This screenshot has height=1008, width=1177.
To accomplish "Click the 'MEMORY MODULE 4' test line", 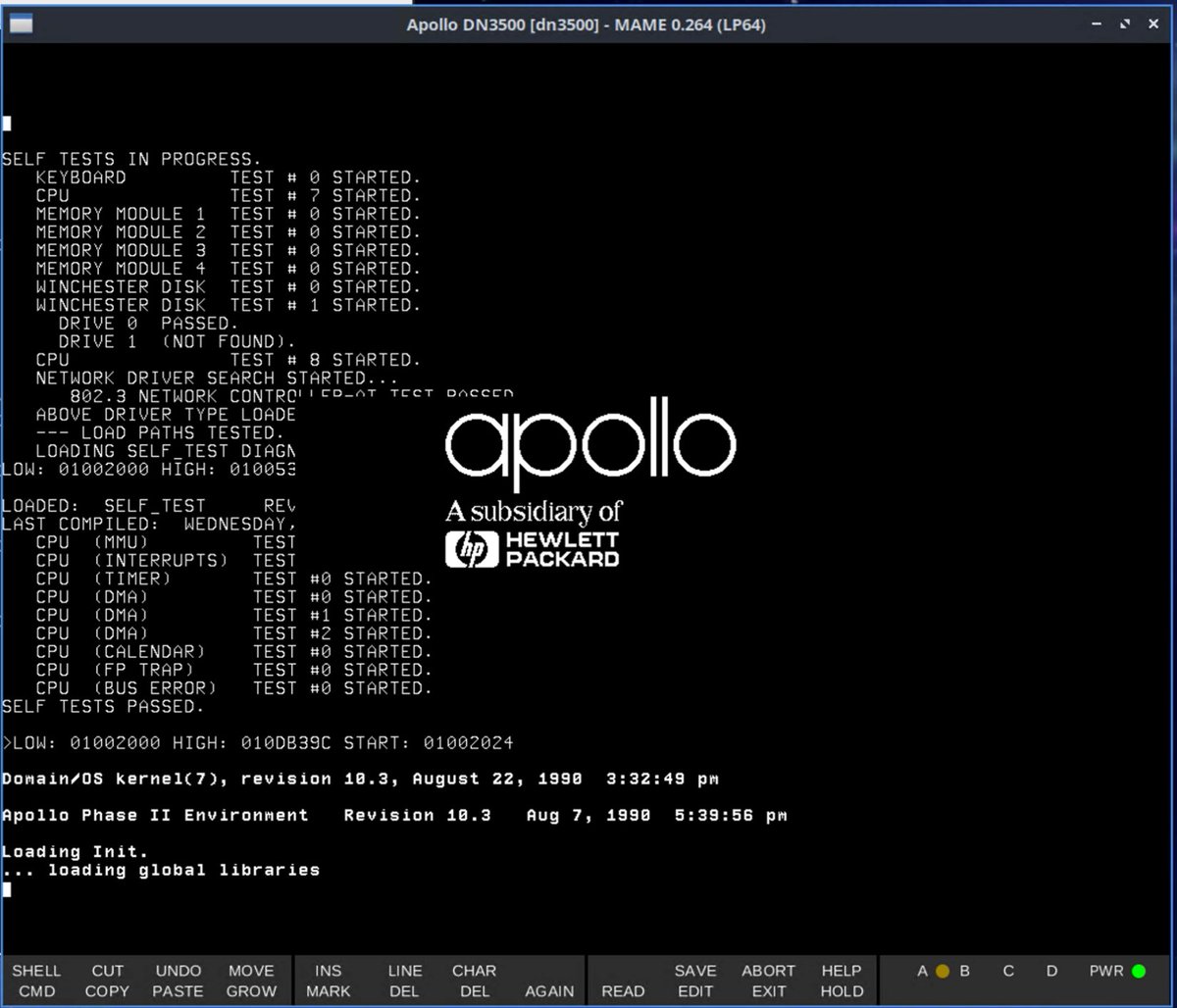I will (228, 268).
